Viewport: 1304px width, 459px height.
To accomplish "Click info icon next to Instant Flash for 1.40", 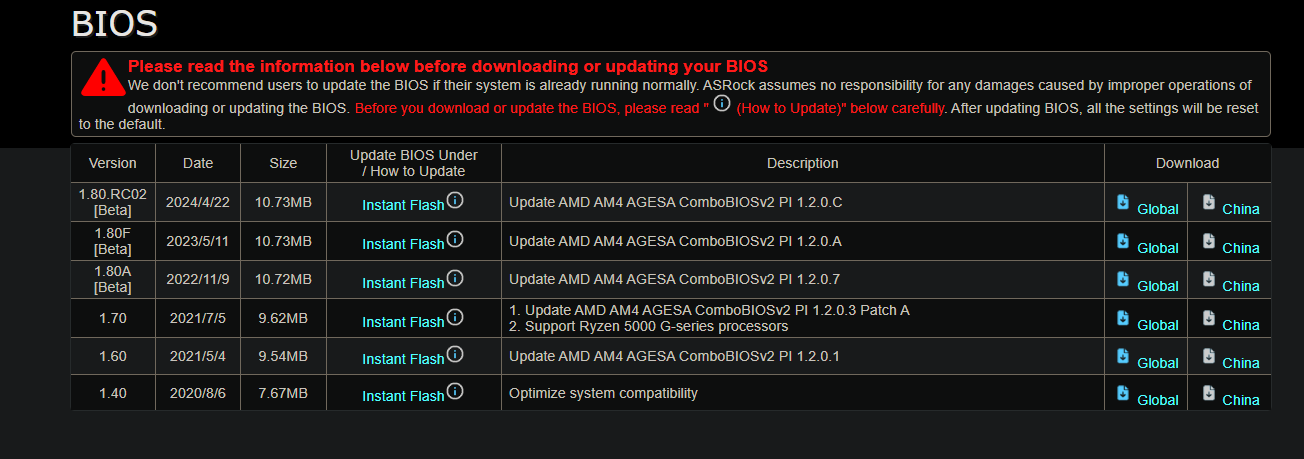I will tap(455, 391).
